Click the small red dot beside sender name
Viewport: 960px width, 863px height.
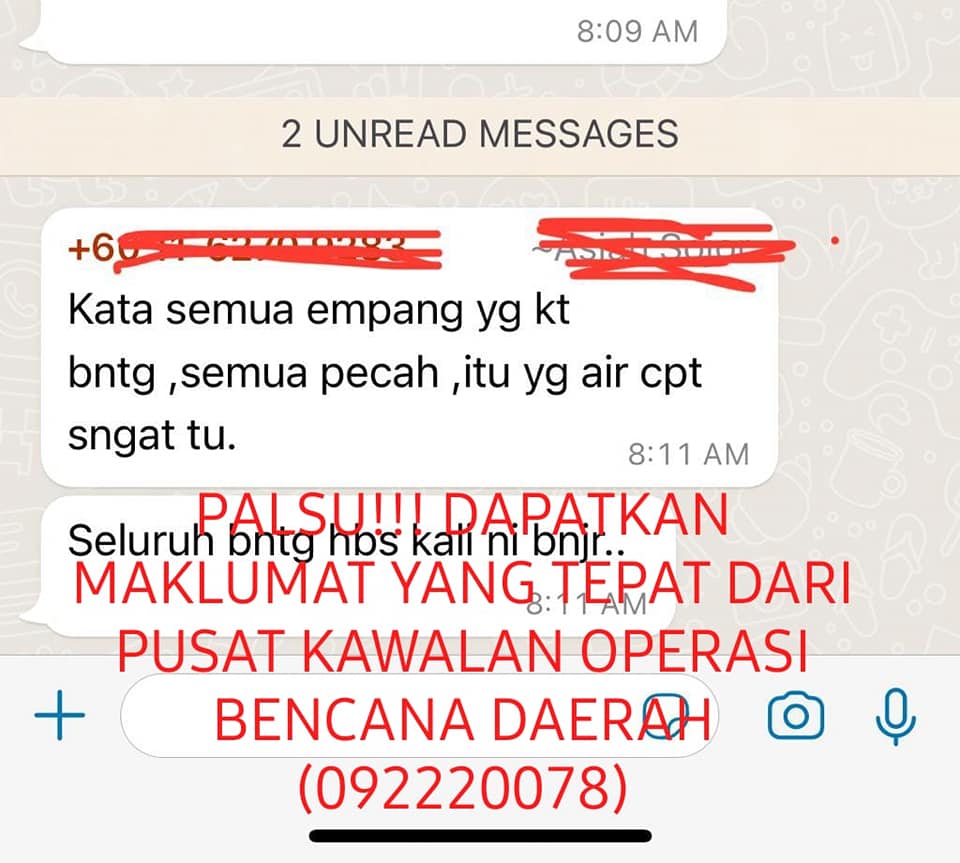click(834, 242)
